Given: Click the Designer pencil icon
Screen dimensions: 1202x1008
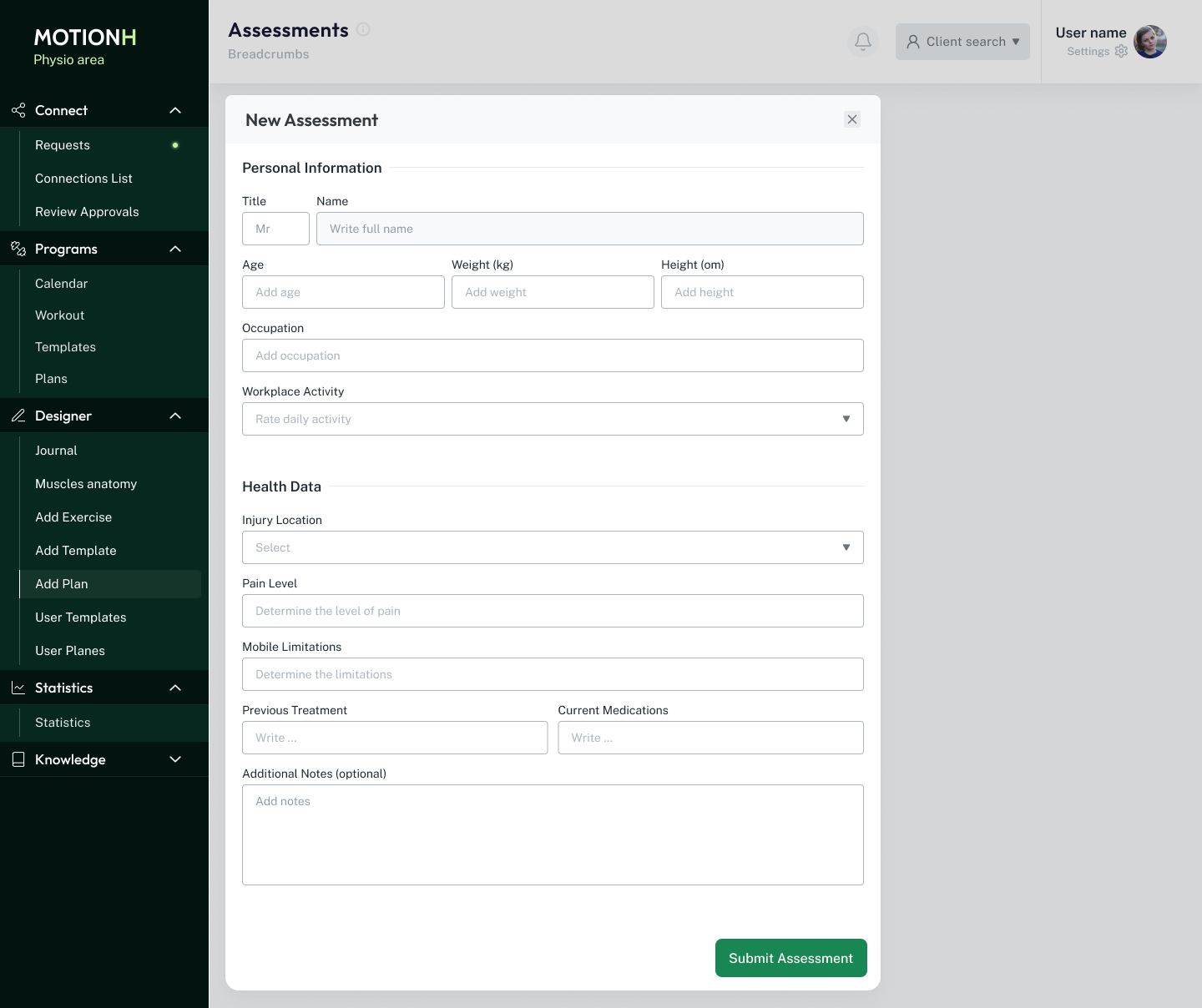Looking at the screenshot, I should pos(18,416).
